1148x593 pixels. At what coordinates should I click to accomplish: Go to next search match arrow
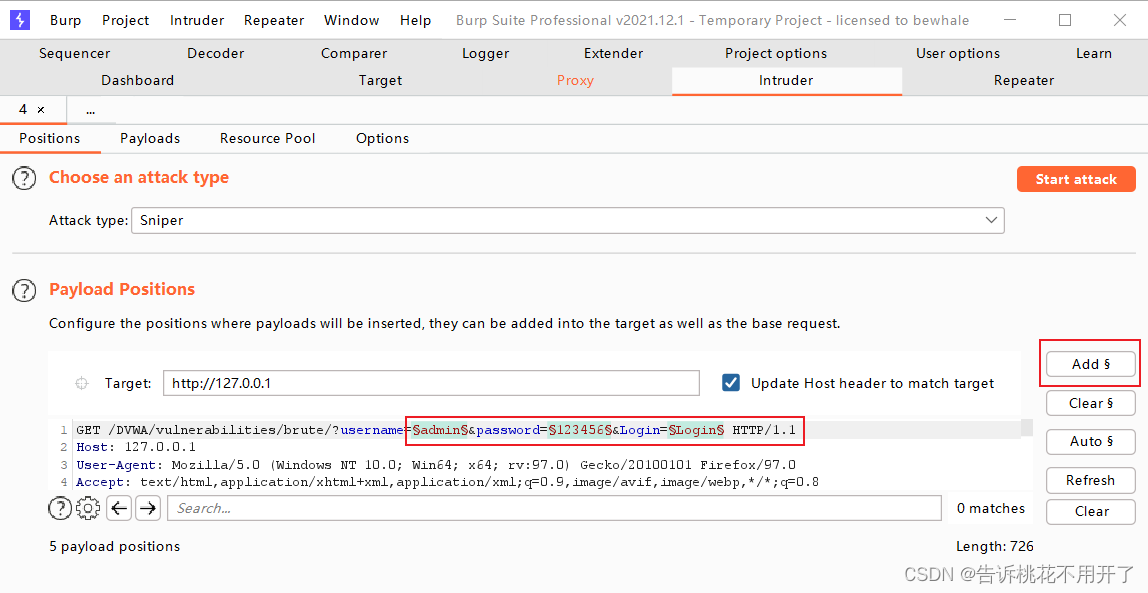(149, 507)
